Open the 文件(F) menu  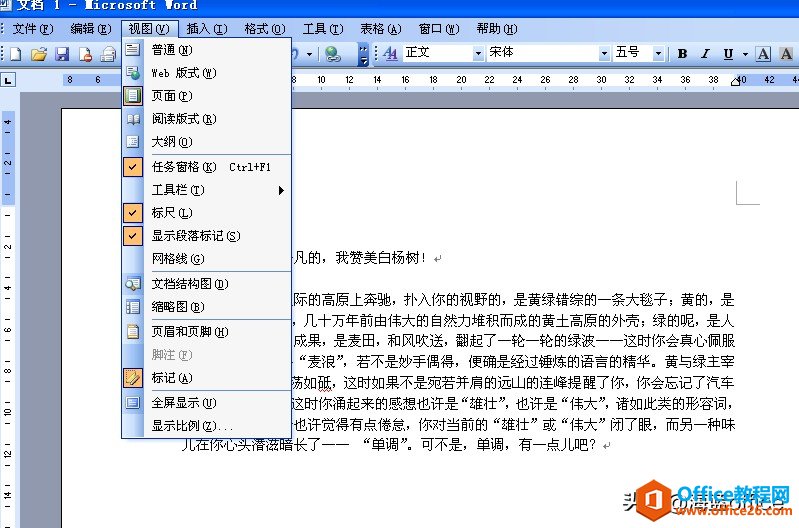pos(33,29)
